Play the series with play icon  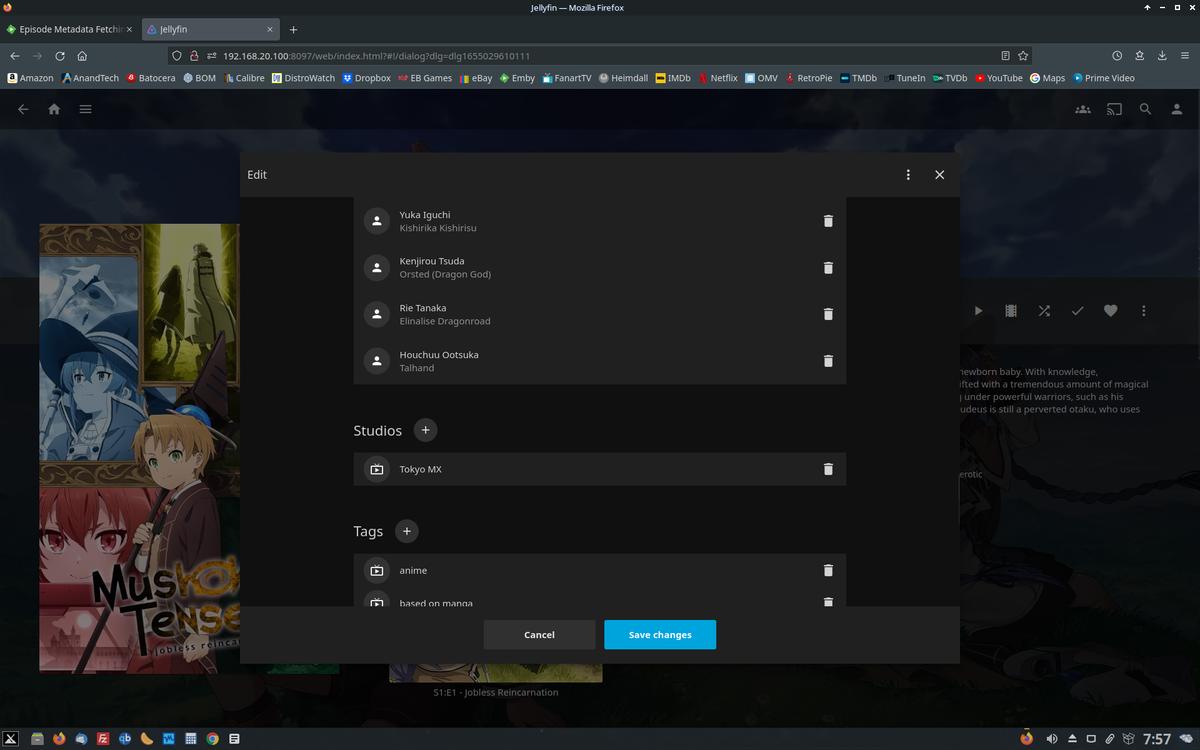click(978, 311)
